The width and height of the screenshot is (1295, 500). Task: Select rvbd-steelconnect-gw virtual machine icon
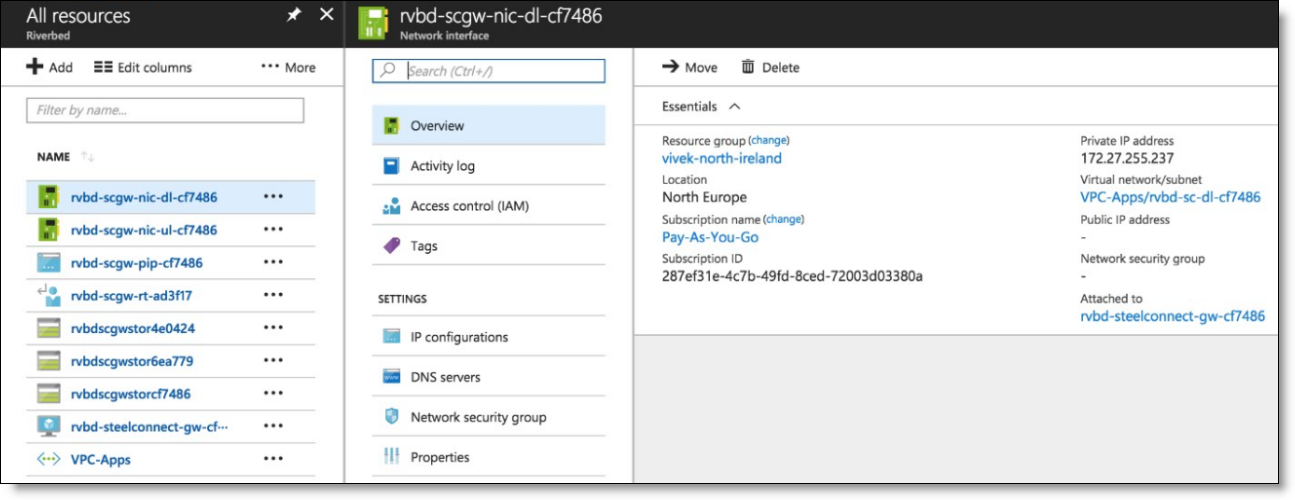click(x=49, y=427)
